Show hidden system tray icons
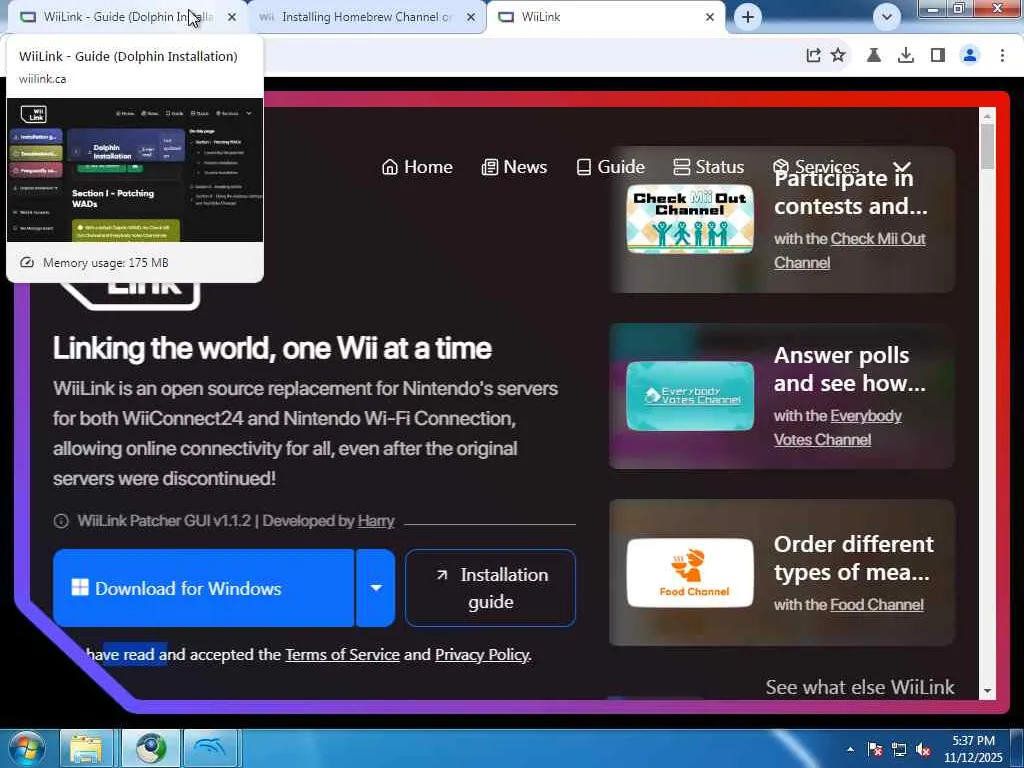This screenshot has width=1024, height=768. point(850,750)
